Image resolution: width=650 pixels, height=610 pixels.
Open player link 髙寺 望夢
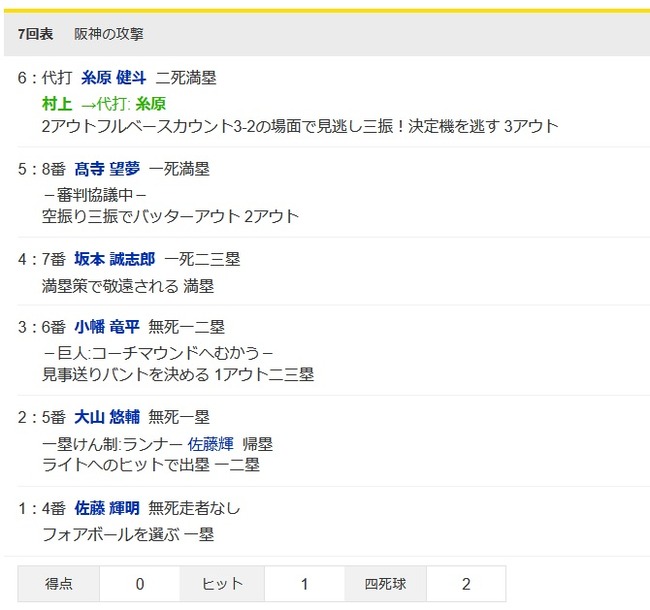[107, 169]
